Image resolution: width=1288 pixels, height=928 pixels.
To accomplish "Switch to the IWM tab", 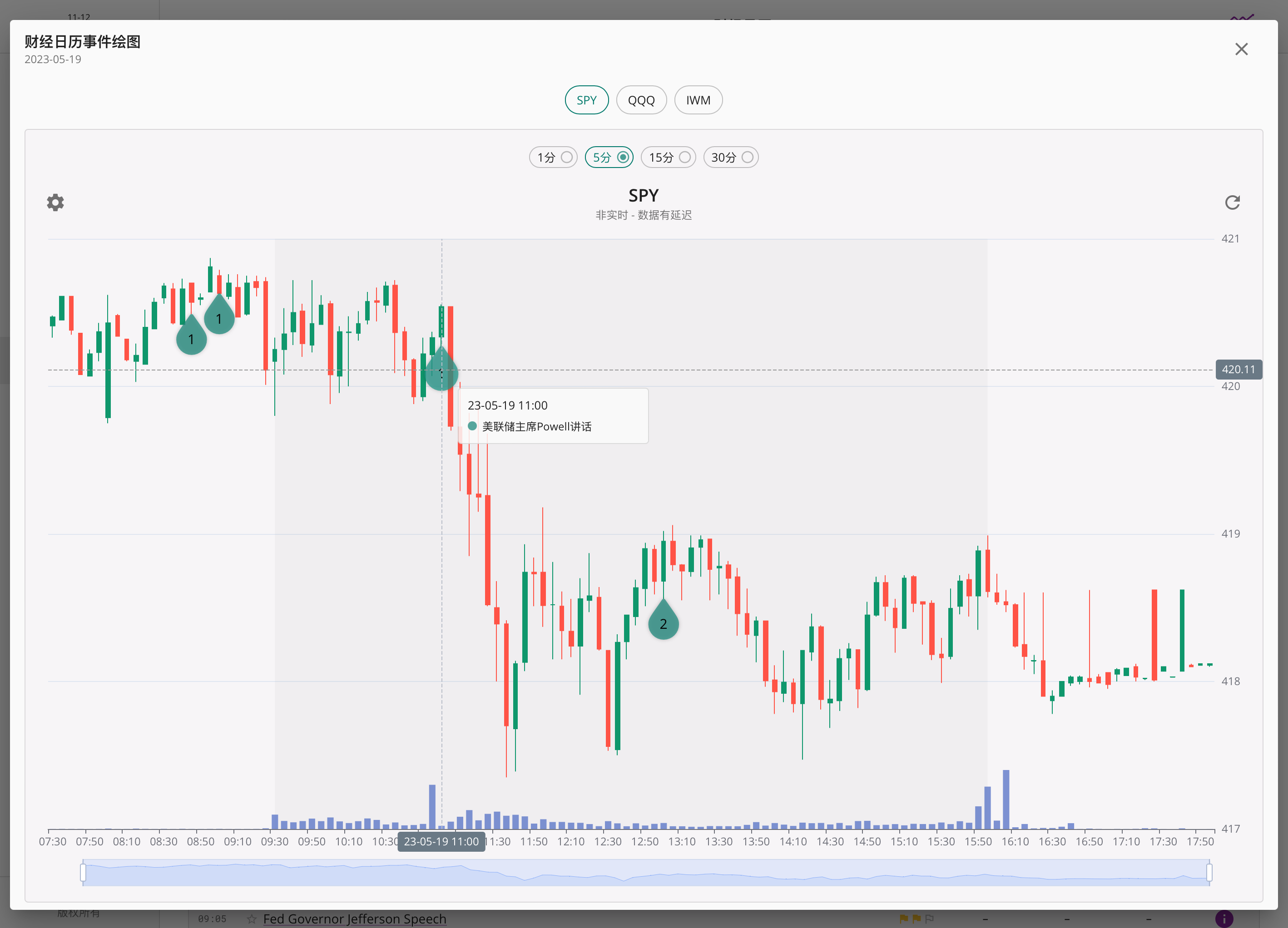I will coord(698,100).
